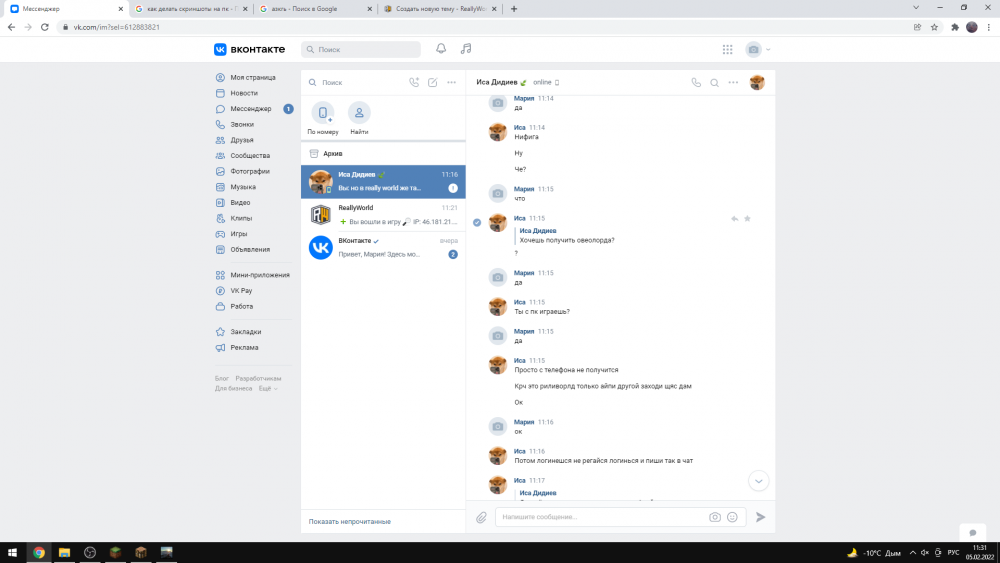Open the emoji picker in the message field
The height and width of the screenshot is (563, 1000).
coord(732,517)
